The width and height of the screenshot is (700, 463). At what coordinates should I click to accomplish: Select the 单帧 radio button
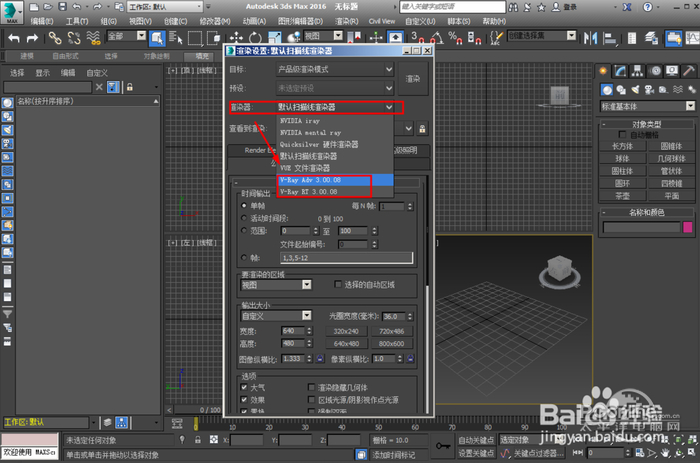[x=244, y=205]
